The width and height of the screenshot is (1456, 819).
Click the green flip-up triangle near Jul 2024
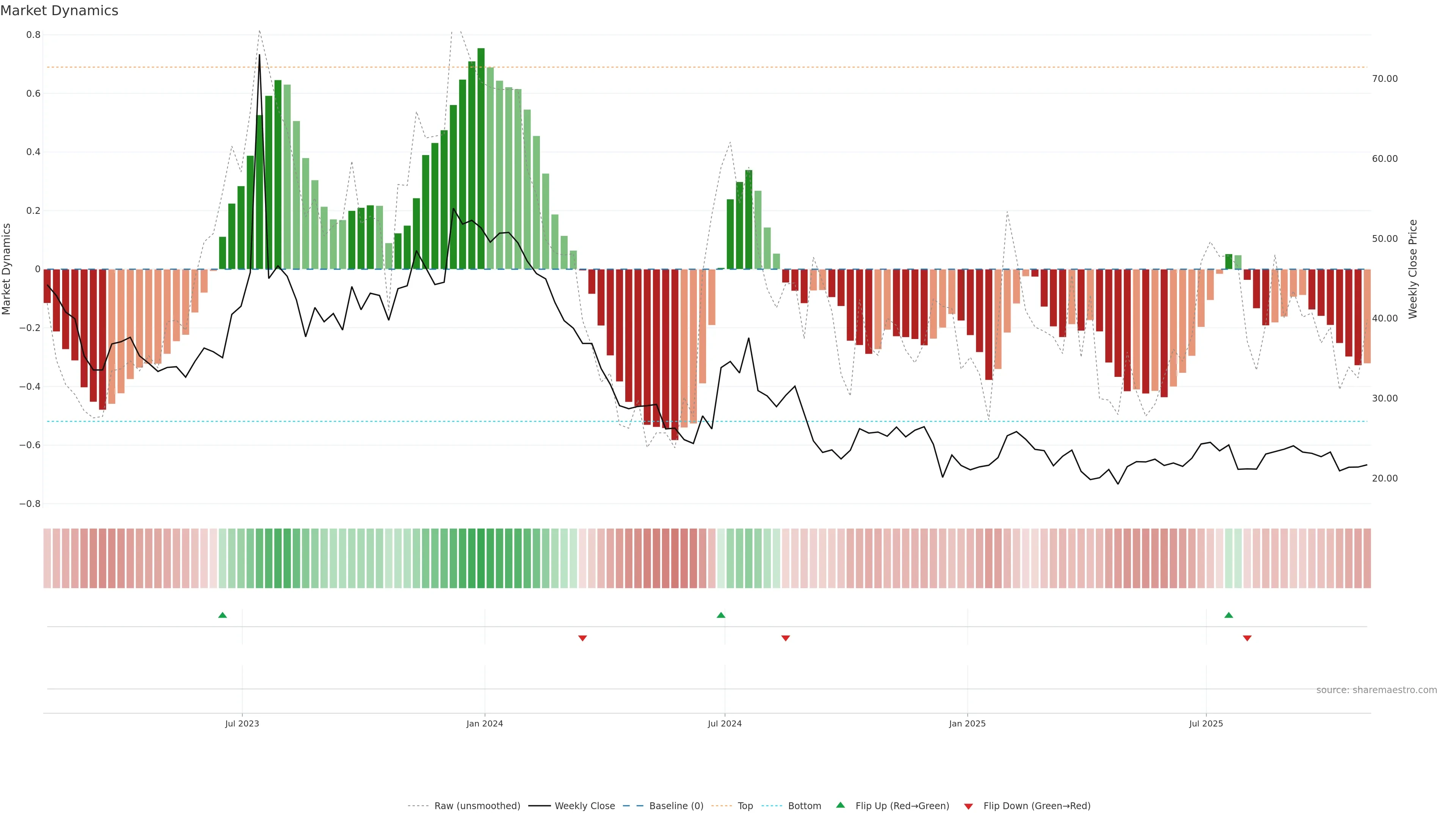click(x=721, y=615)
